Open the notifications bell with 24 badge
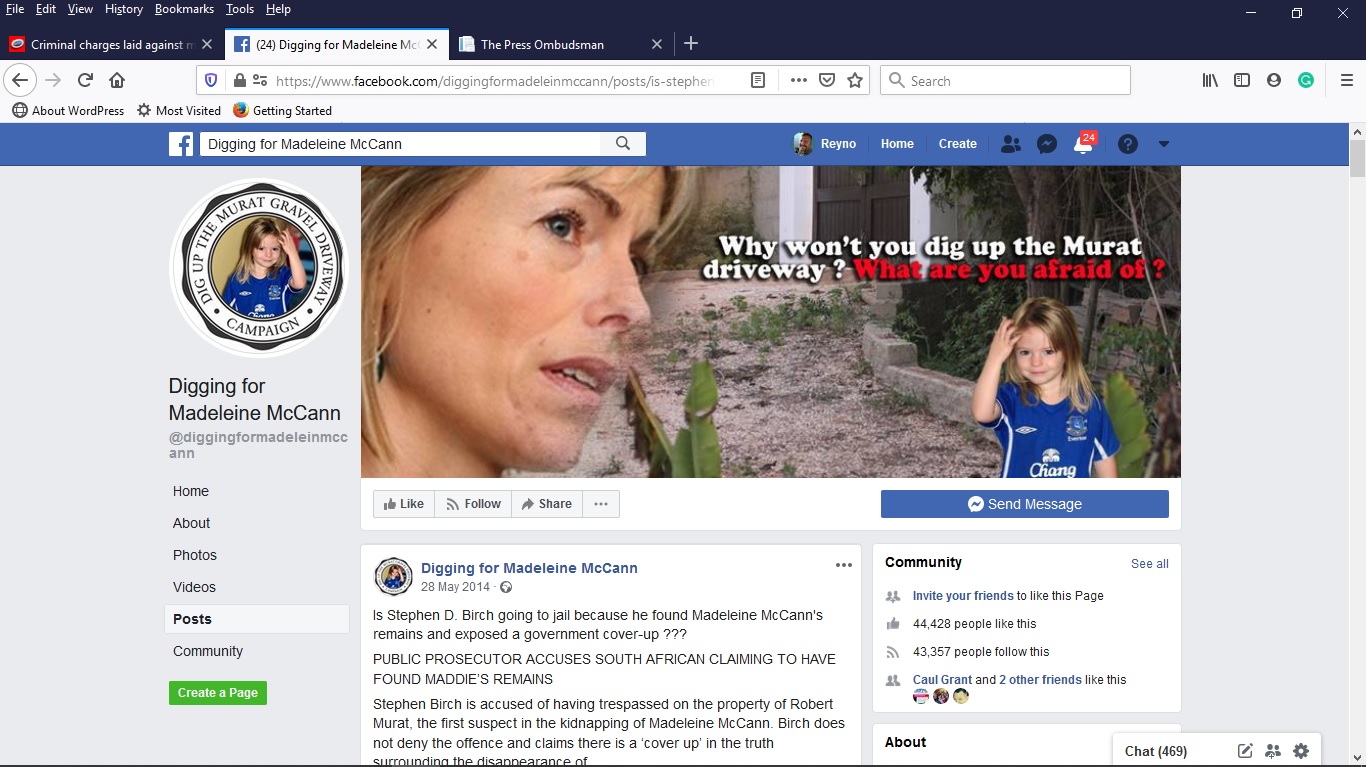 click(x=1083, y=144)
